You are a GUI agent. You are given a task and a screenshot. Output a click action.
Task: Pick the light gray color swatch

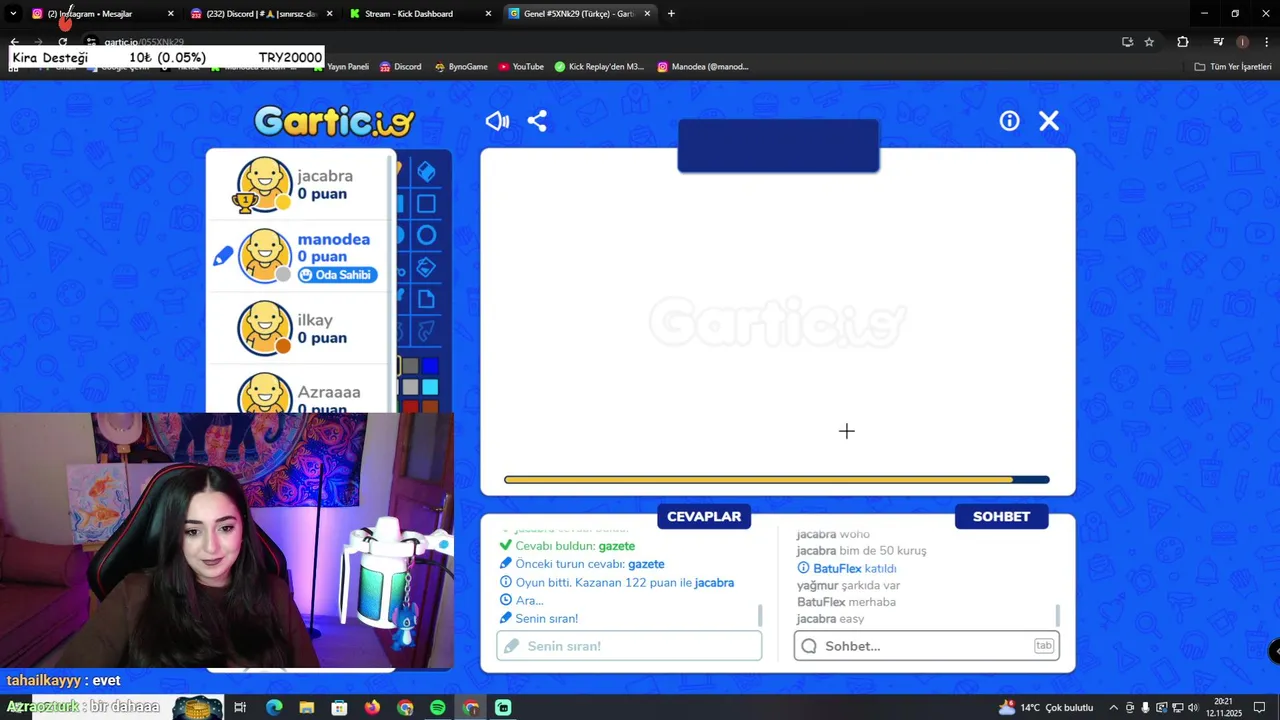point(410,387)
